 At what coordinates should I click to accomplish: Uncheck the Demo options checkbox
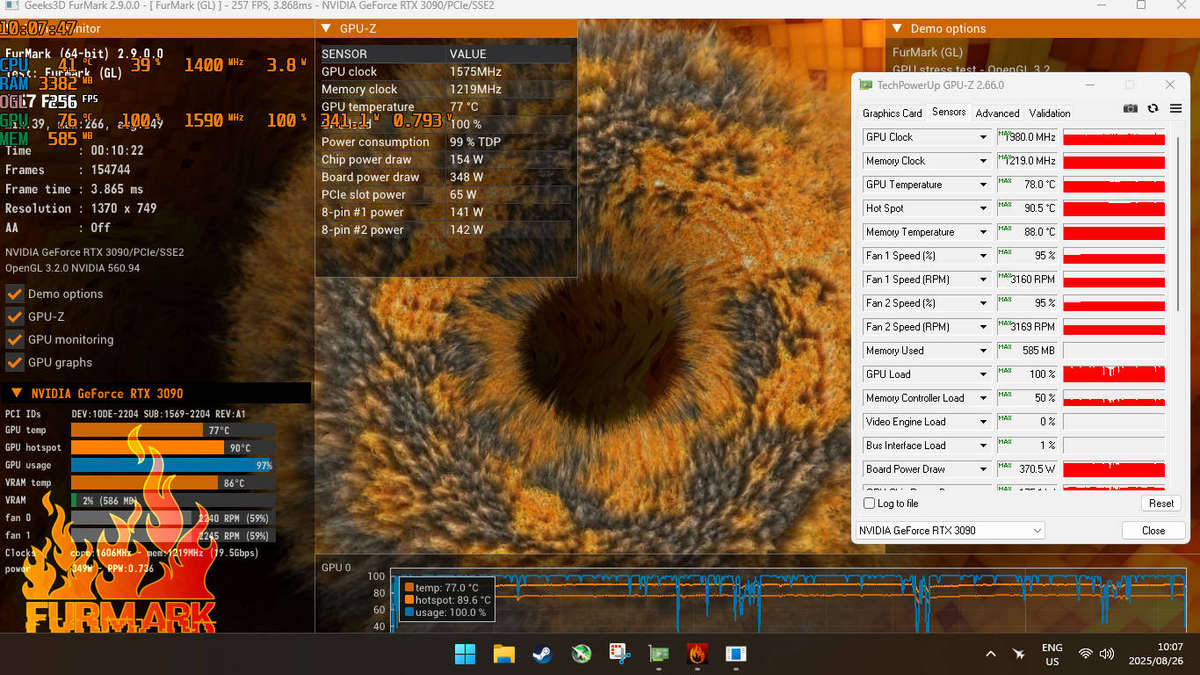pyautogui.click(x=15, y=294)
